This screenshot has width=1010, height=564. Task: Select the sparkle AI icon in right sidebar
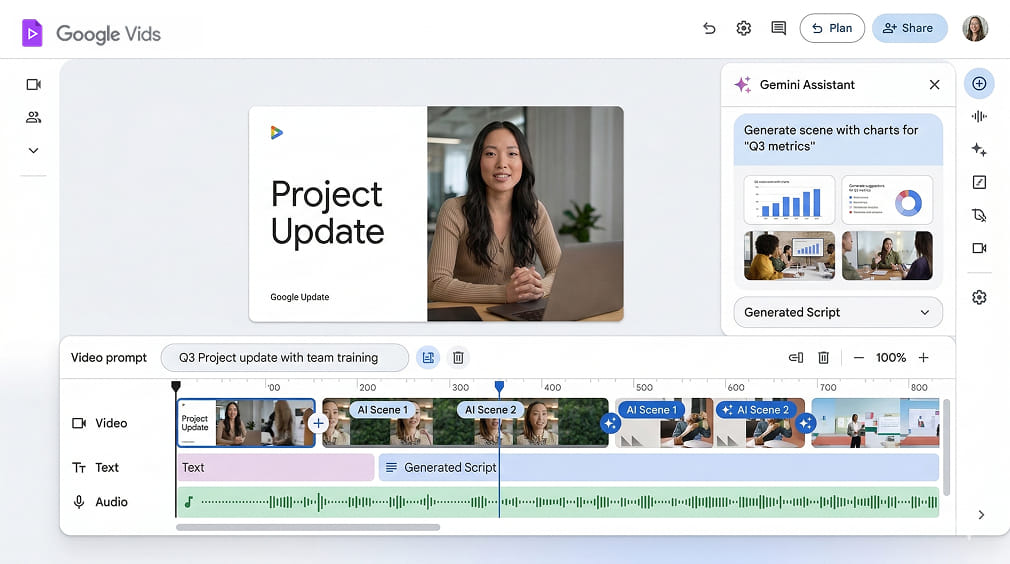point(979,150)
